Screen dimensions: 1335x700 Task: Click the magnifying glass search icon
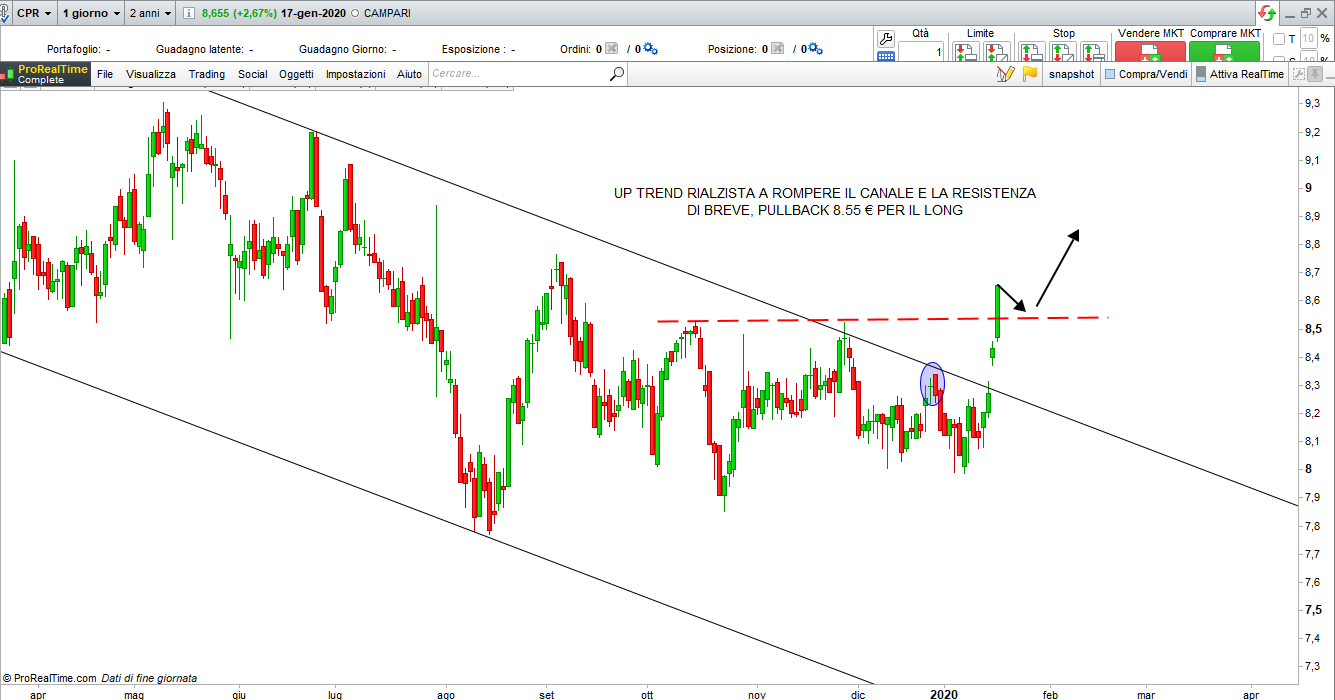tap(617, 73)
